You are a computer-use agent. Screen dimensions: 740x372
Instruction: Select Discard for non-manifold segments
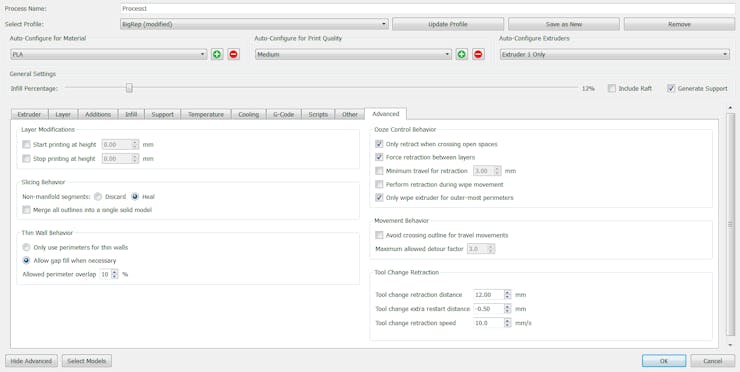coord(98,196)
